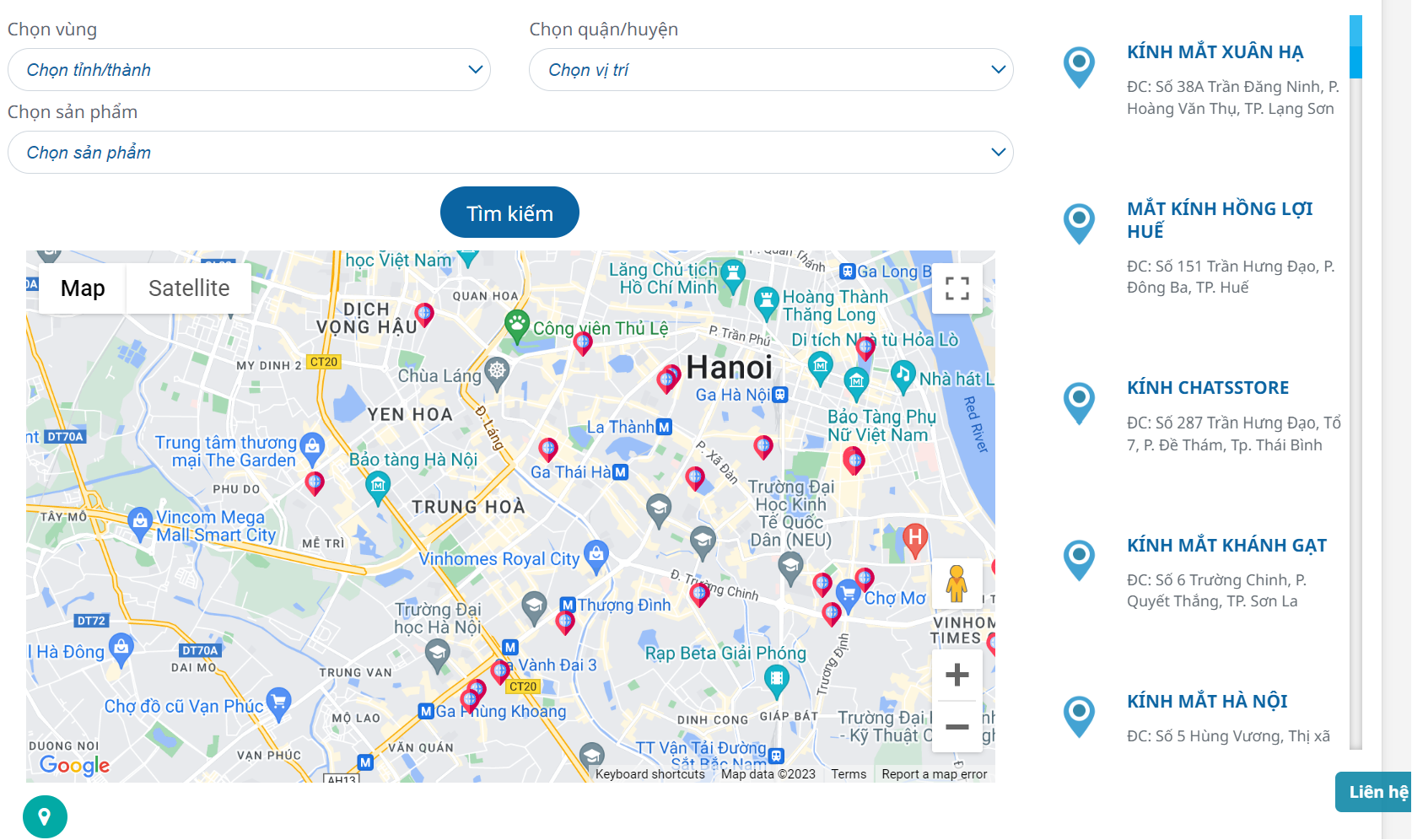Screen dimensions: 1412x840
Task: Open MẮT KÍNH HỒNG LỢI HUẾ store
Action: point(1220,219)
